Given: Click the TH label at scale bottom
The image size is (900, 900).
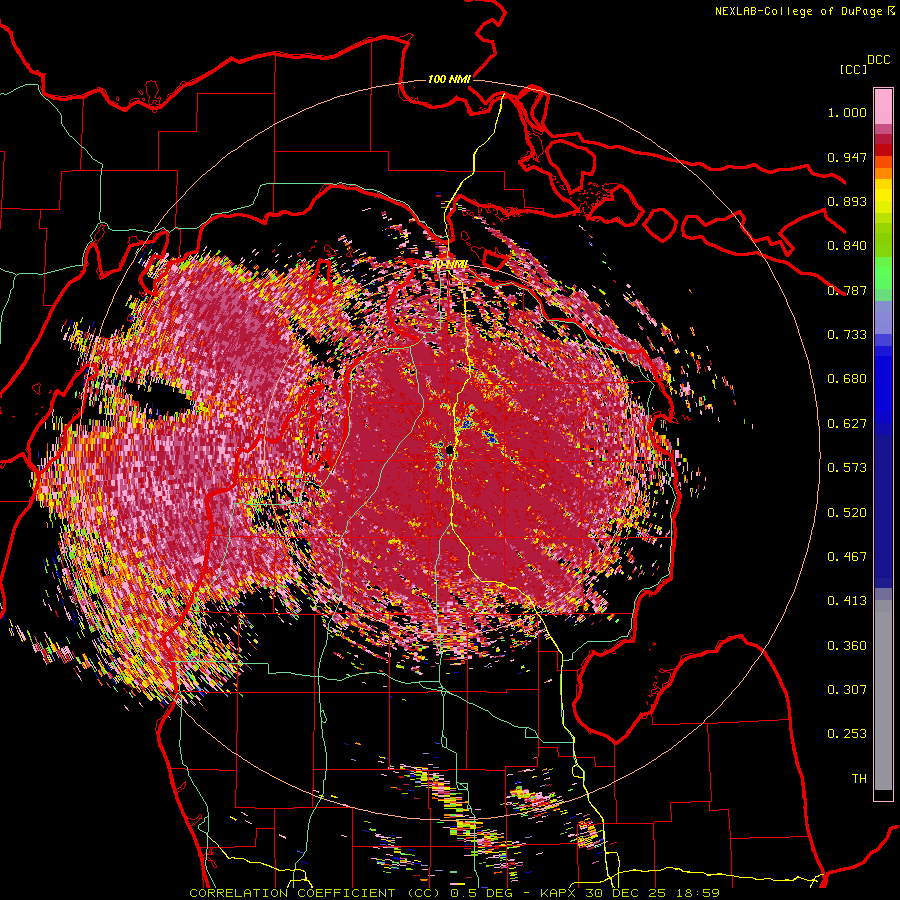Looking at the screenshot, I should (859, 779).
